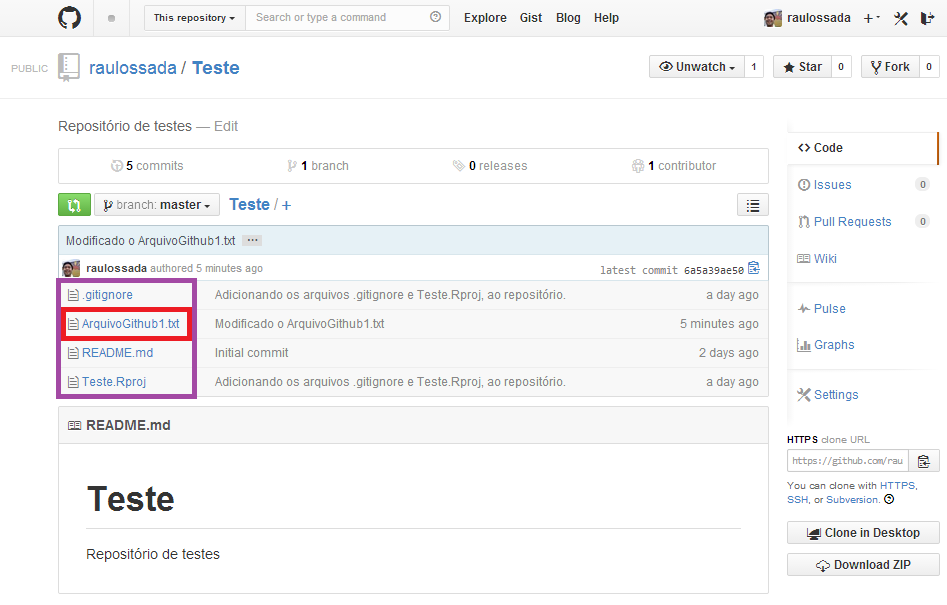Choose the SSH clone option

click(797, 500)
